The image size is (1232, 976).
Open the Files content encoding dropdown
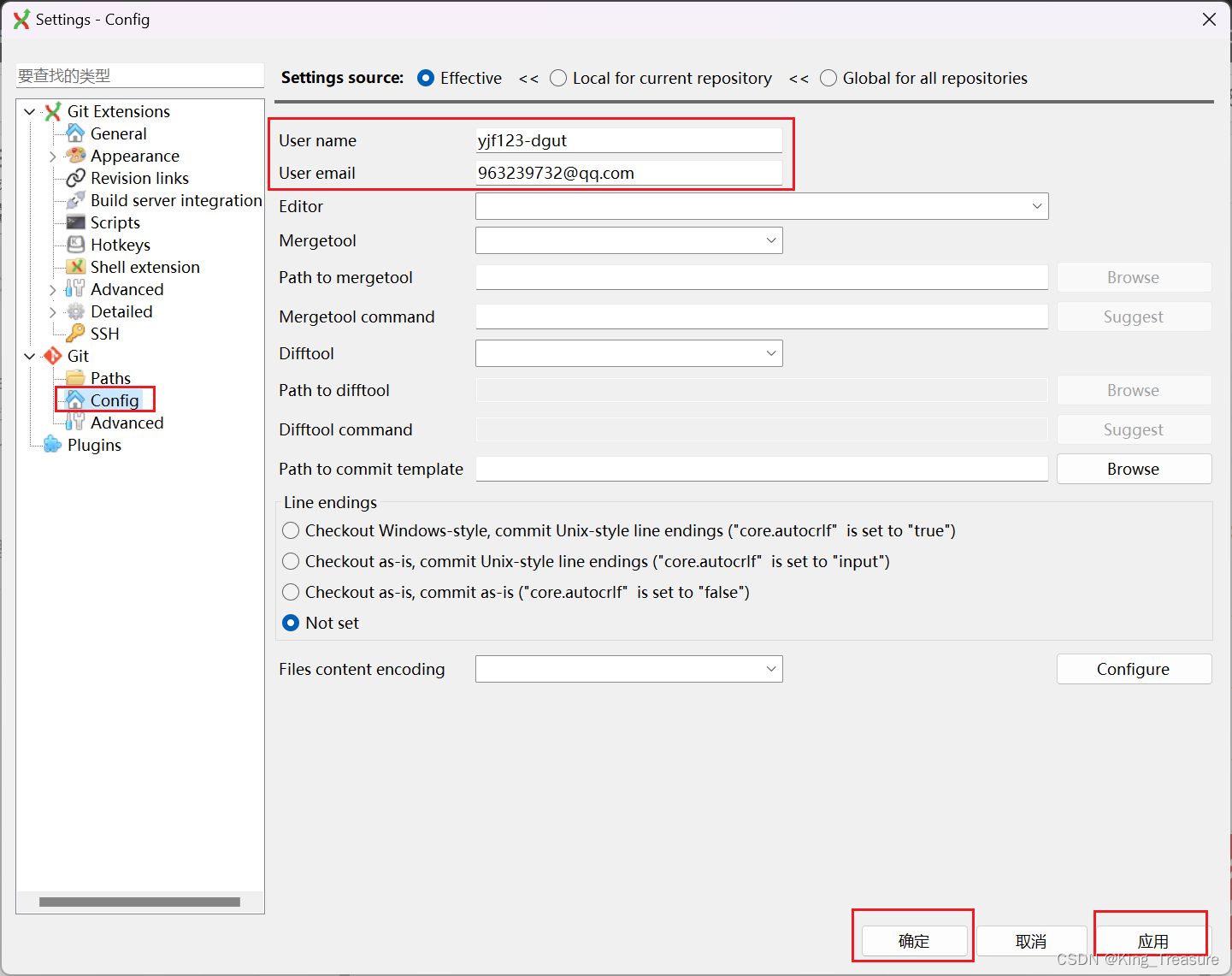pos(629,669)
